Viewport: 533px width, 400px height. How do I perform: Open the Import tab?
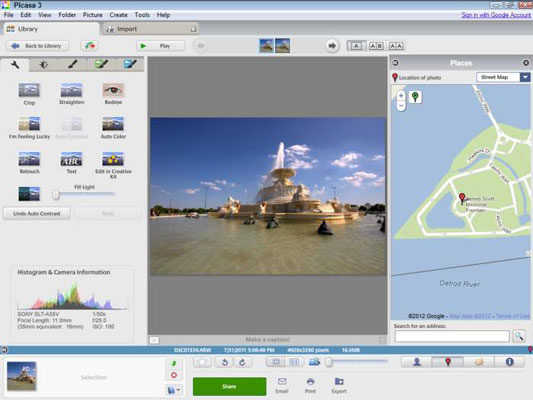point(150,29)
